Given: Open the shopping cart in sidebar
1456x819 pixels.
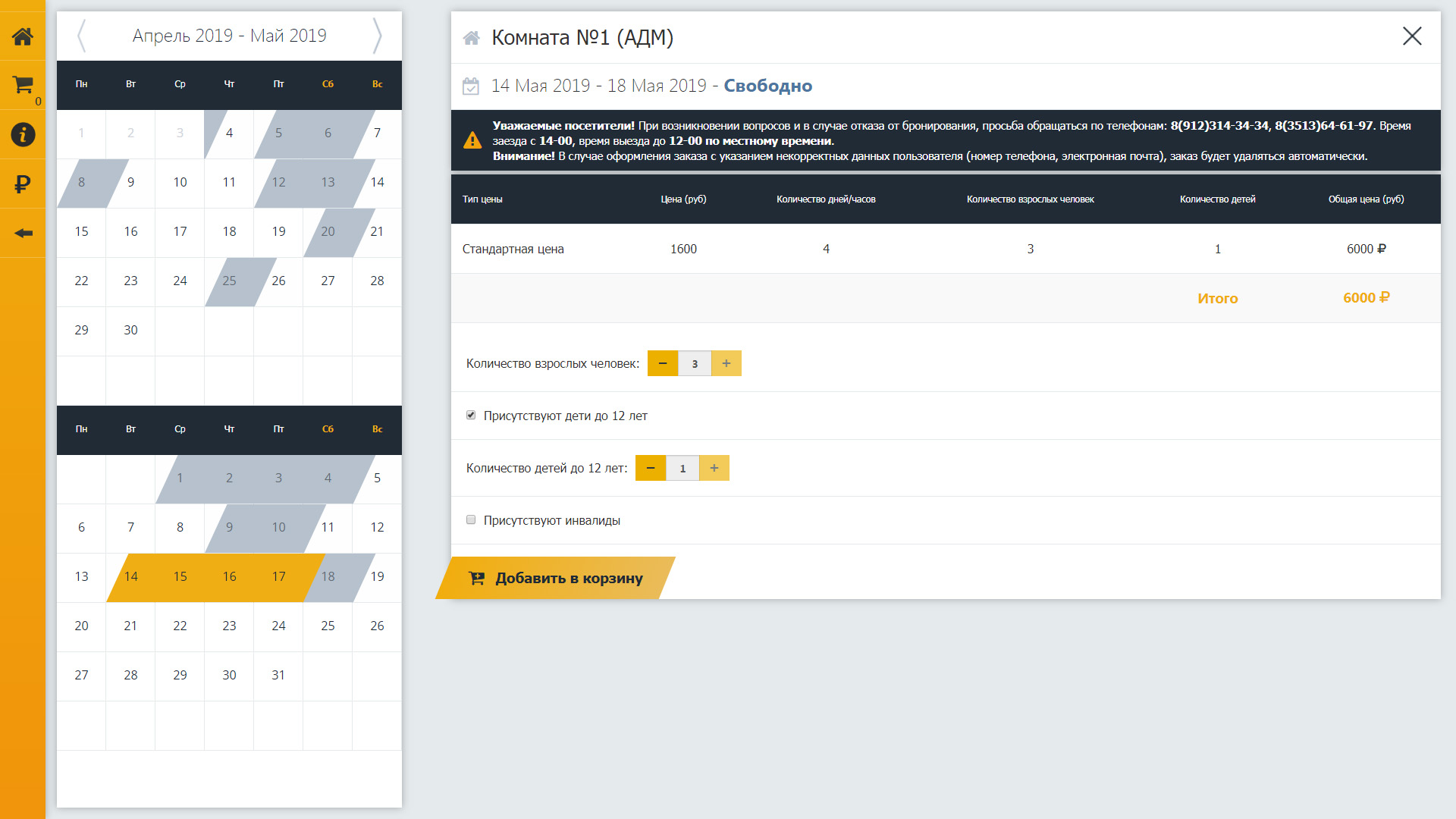Looking at the screenshot, I should 23,85.
